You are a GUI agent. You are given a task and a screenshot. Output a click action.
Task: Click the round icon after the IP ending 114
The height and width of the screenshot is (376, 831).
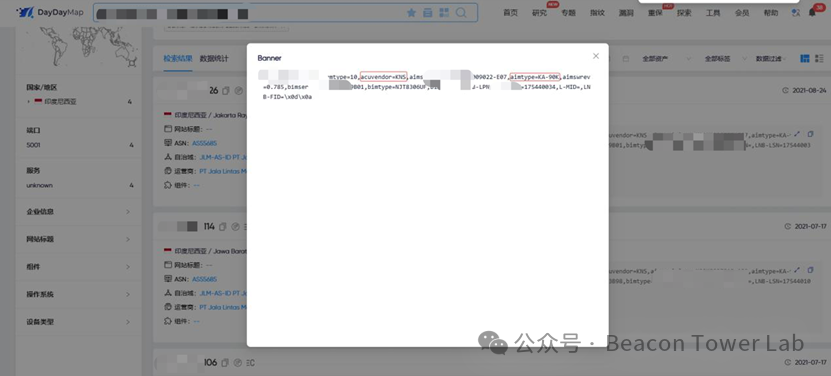pyautogui.click(x=235, y=227)
